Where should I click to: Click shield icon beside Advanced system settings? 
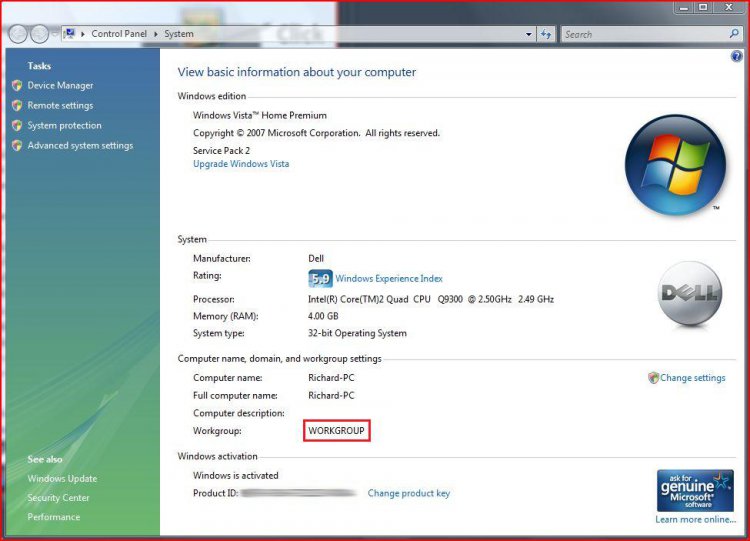coord(17,145)
